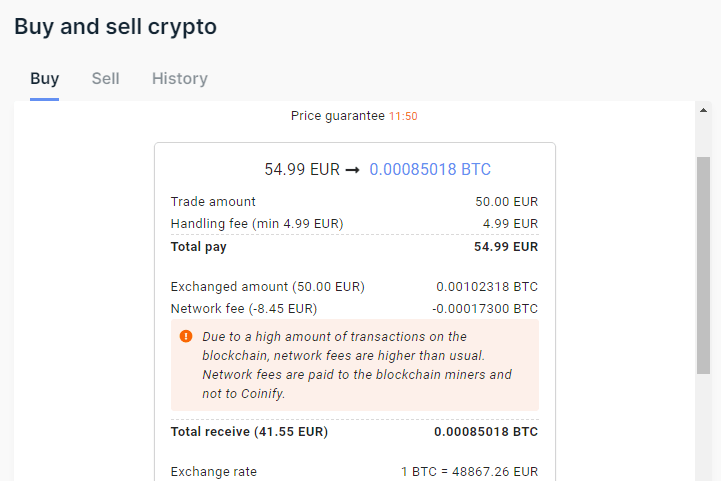Go to the History tab
The image size is (721, 481).
pos(180,79)
